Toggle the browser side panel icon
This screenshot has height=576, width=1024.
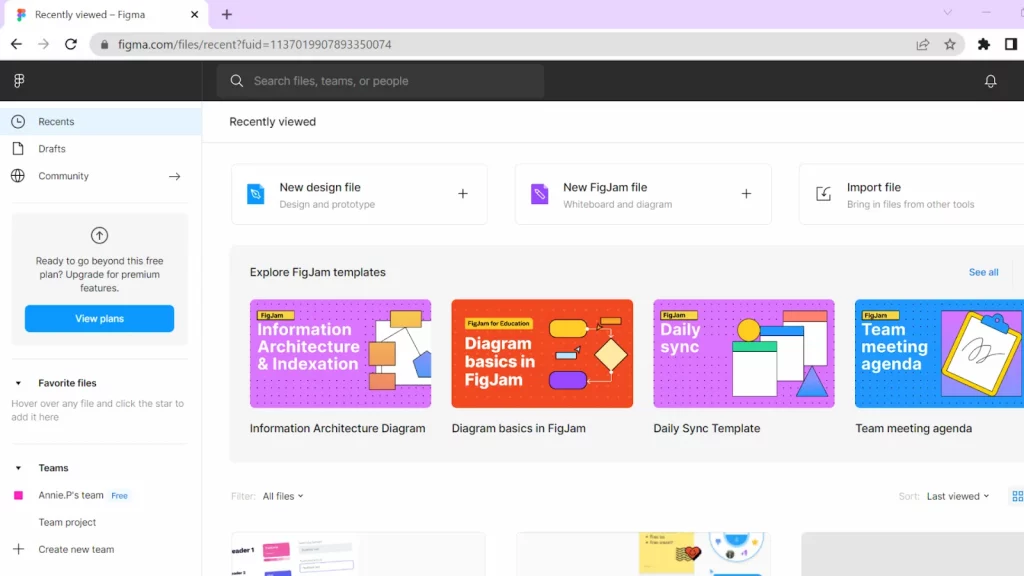tap(1010, 44)
